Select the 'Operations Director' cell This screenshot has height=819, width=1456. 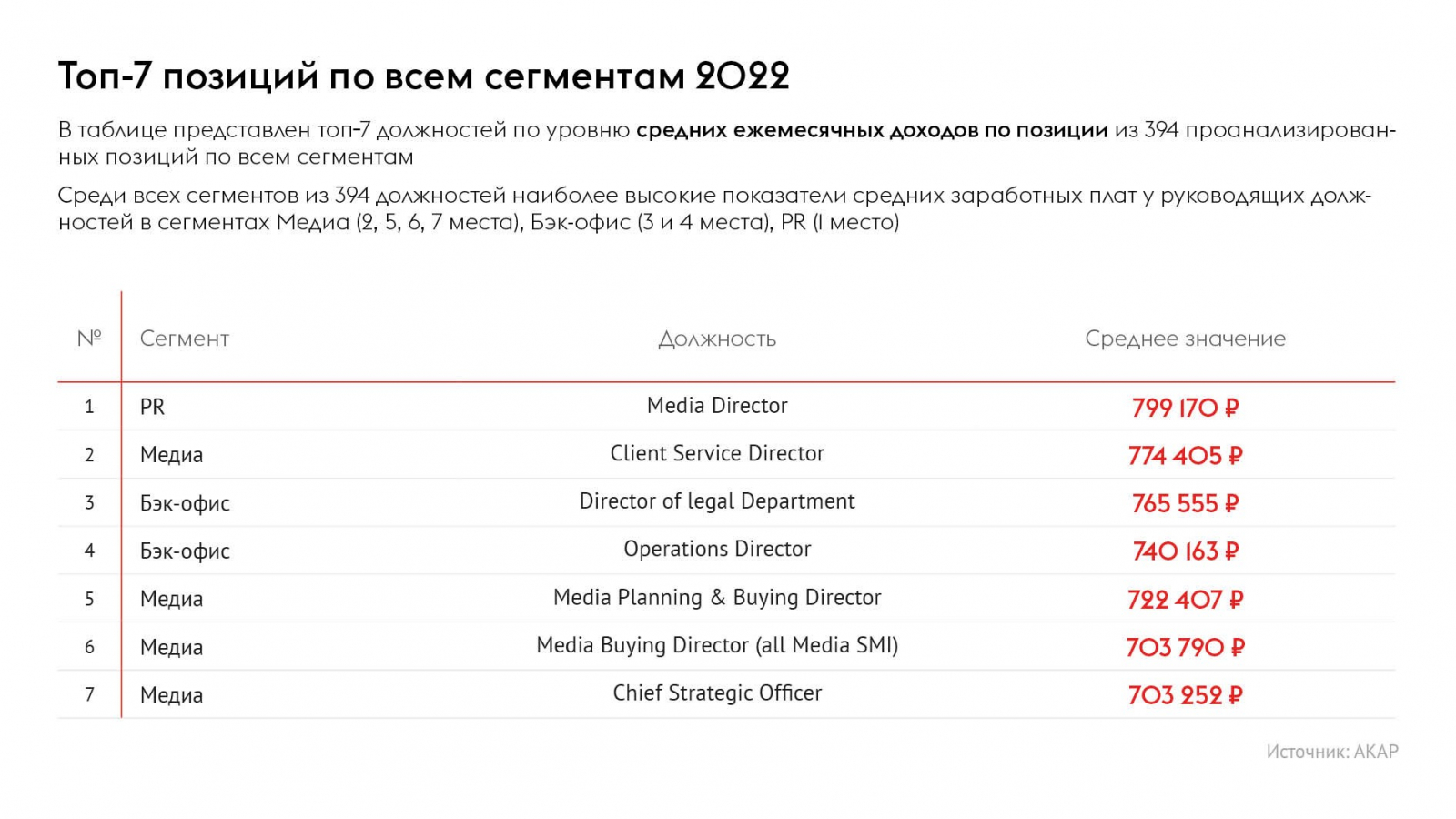coord(717,549)
